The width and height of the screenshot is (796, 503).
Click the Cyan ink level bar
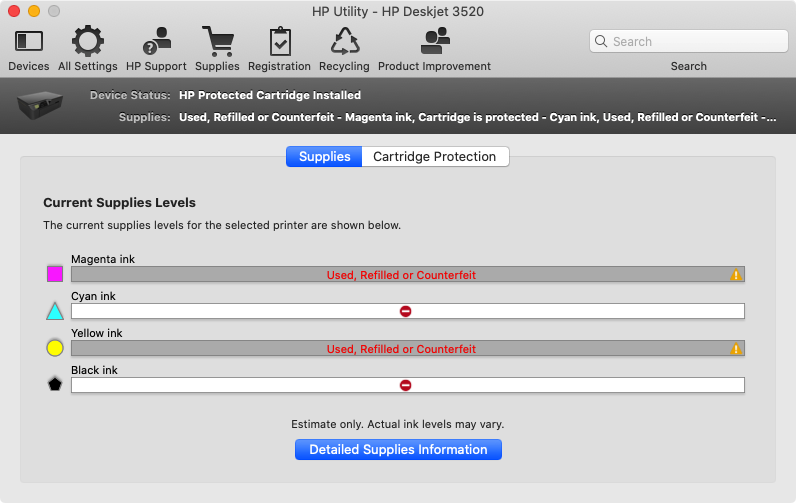(408, 311)
